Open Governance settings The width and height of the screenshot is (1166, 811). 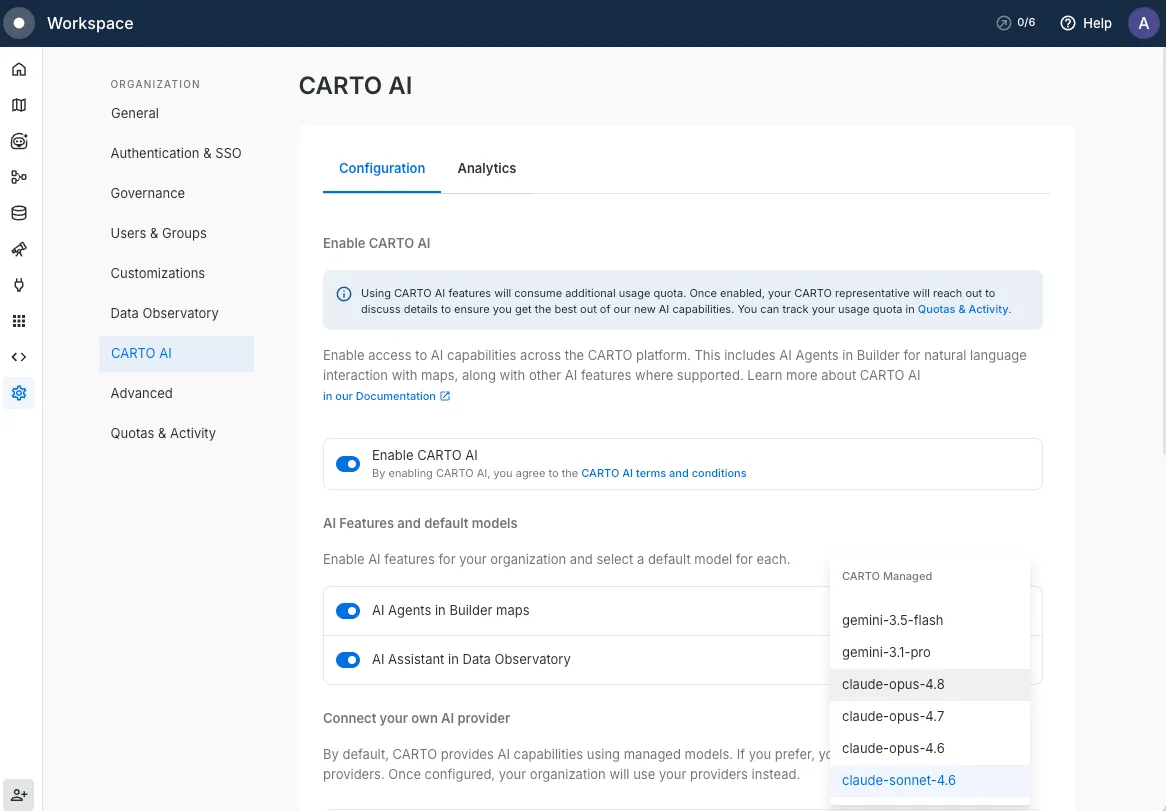(x=176, y=193)
